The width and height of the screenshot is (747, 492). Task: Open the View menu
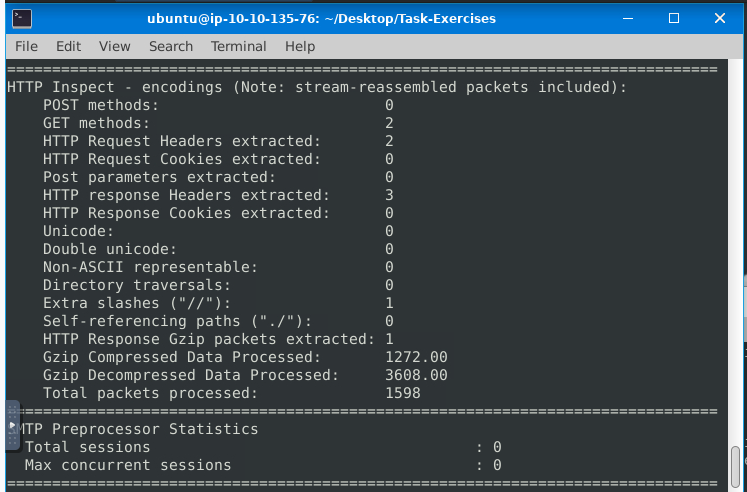click(115, 46)
